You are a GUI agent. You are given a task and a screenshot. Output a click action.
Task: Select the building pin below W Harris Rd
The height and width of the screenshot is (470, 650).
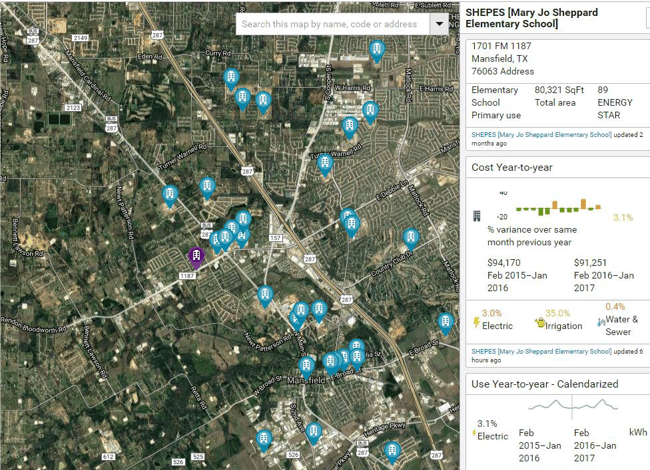pyautogui.click(x=370, y=110)
